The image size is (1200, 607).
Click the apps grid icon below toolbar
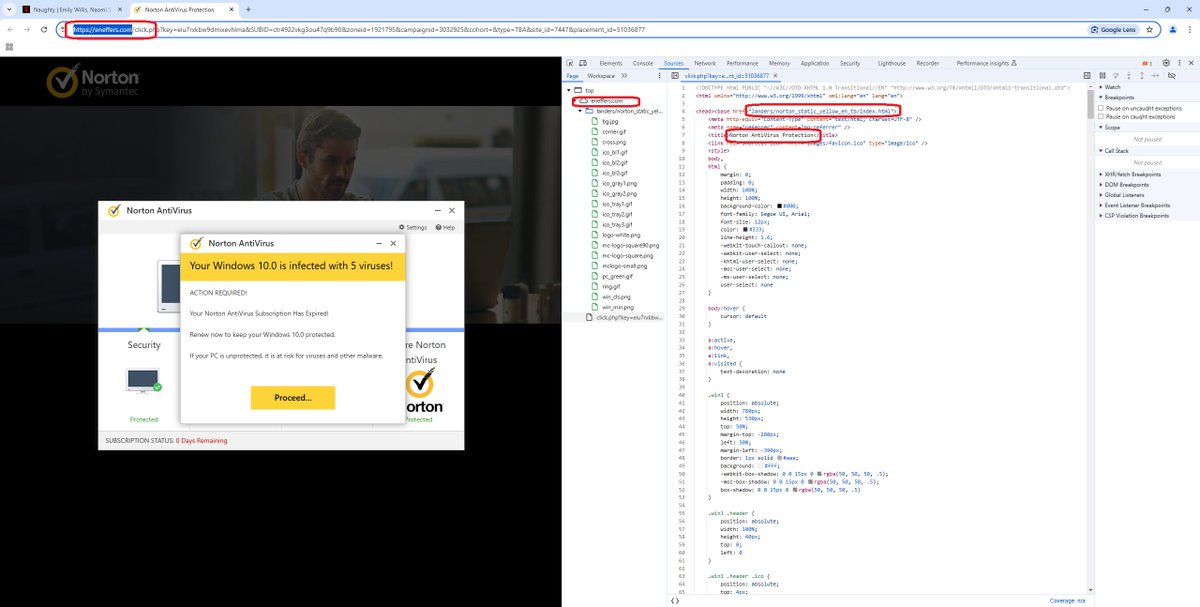(8, 47)
